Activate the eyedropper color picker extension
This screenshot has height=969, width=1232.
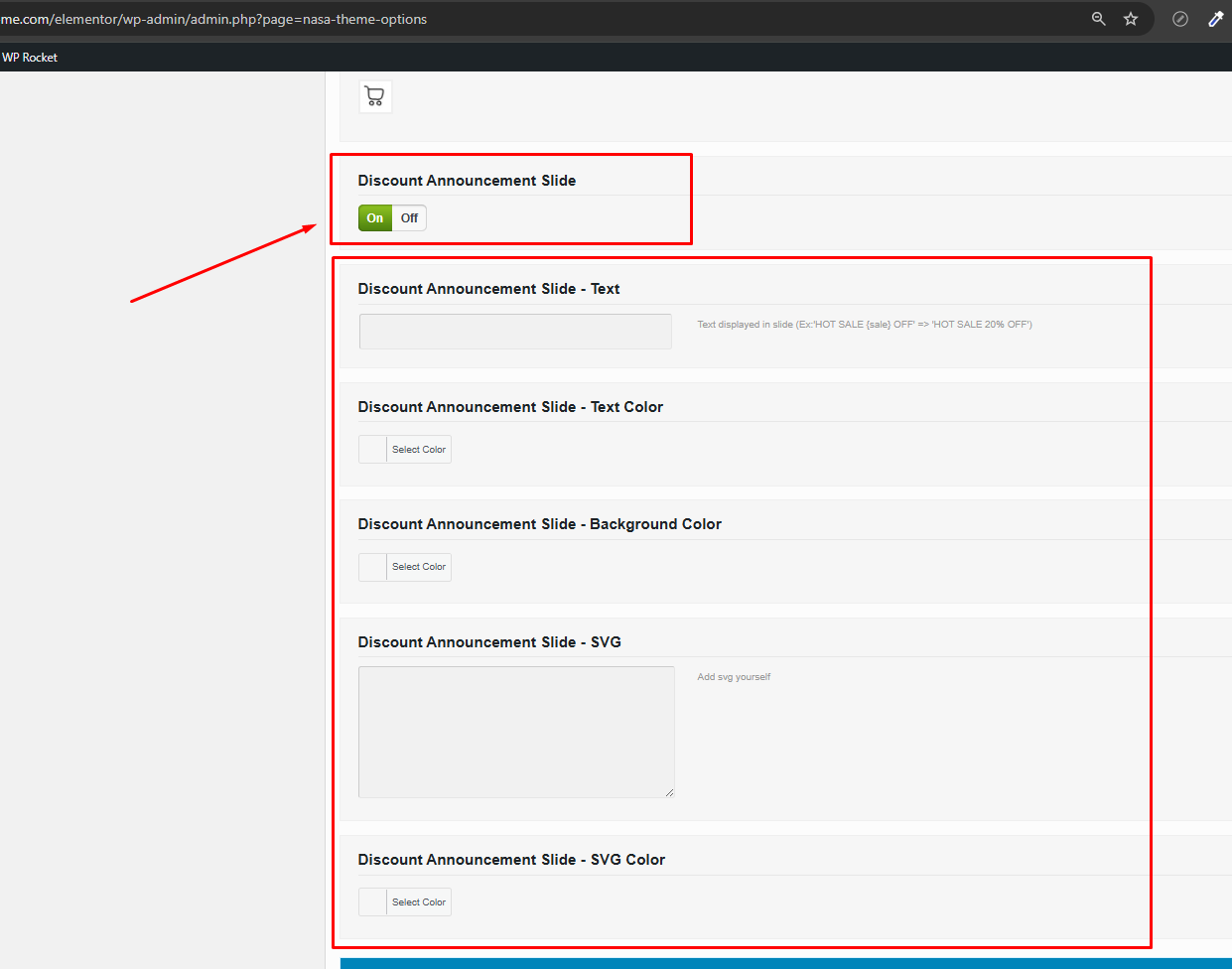pyautogui.click(x=1215, y=19)
